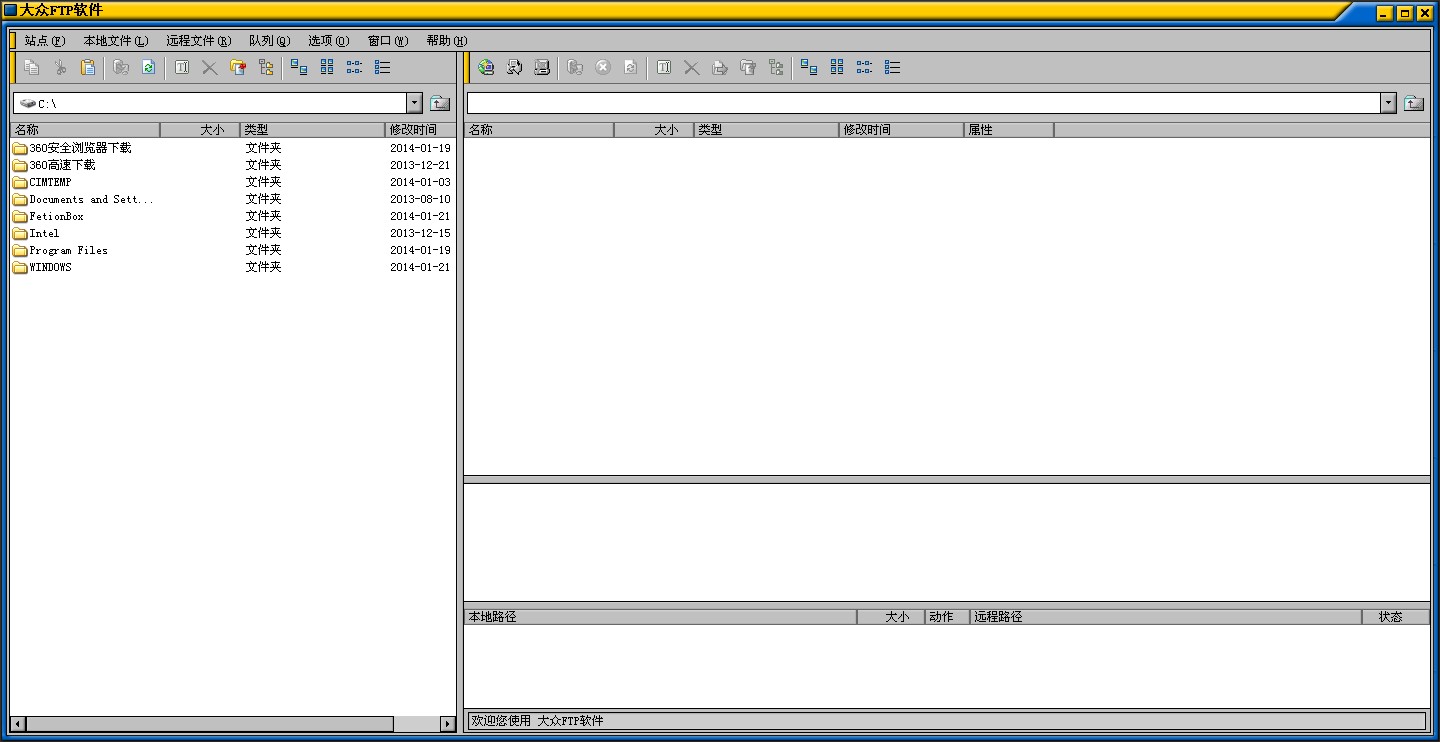The width and height of the screenshot is (1440, 742).
Task: Go up one folder in local pane
Action: coord(440,103)
